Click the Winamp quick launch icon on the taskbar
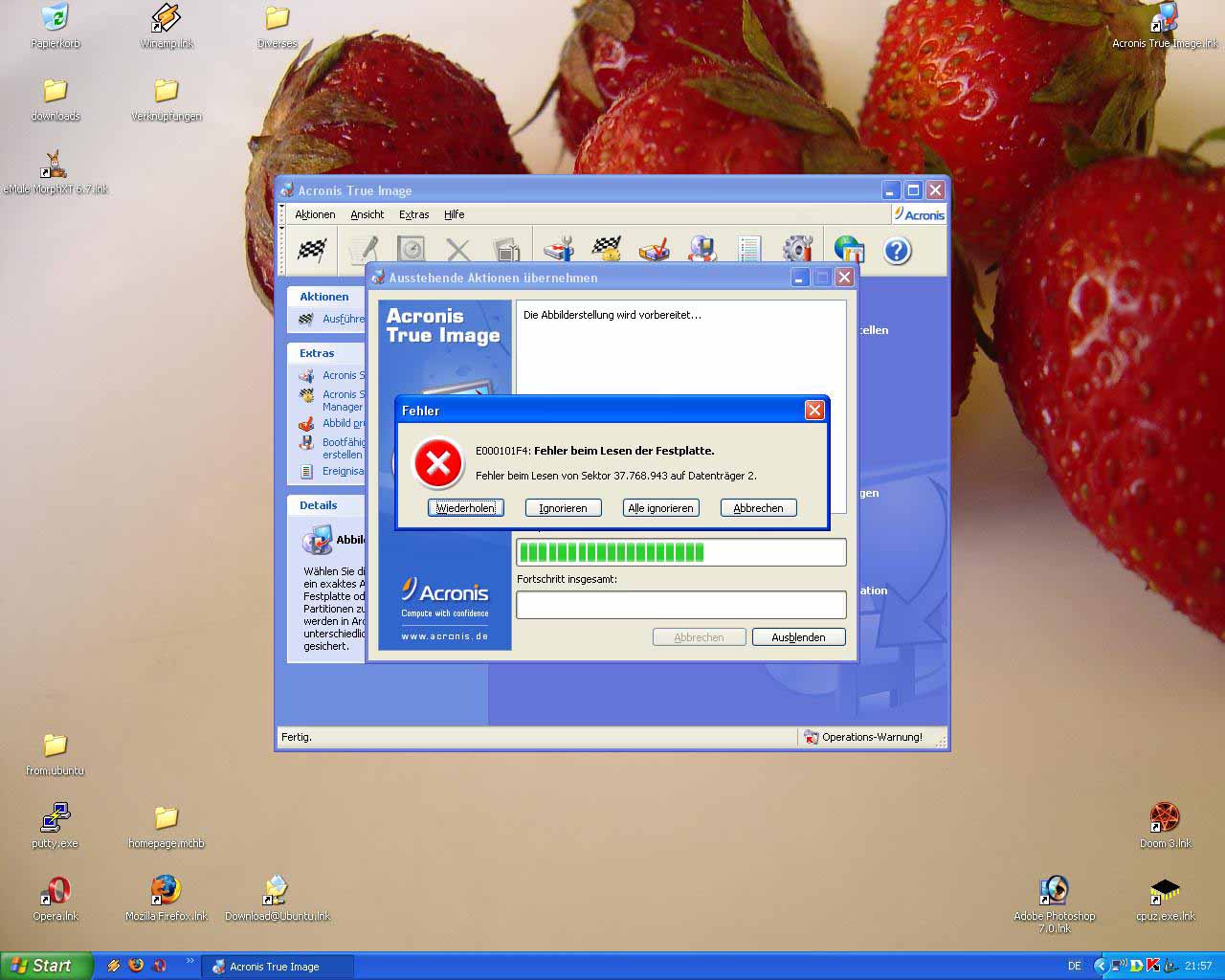The height and width of the screenshot is (980, 1225). 113,966
